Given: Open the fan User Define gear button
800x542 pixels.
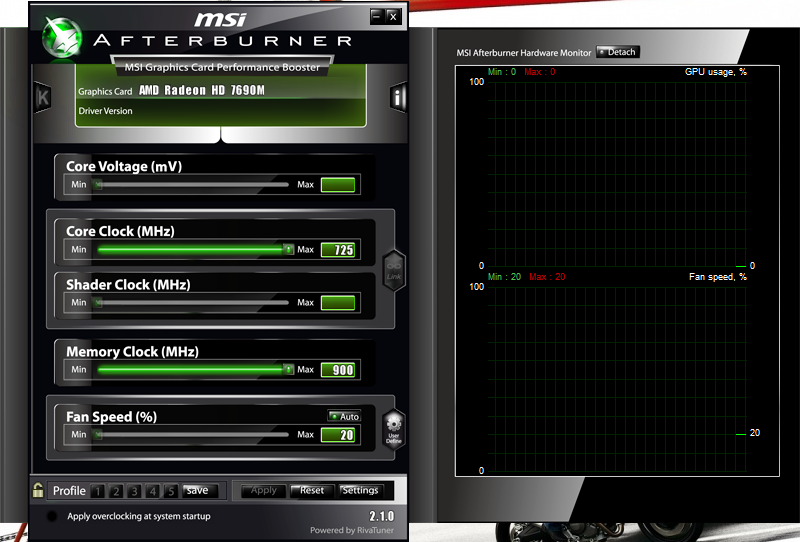Looking at the screenshot, I should [x=394, y=429].
